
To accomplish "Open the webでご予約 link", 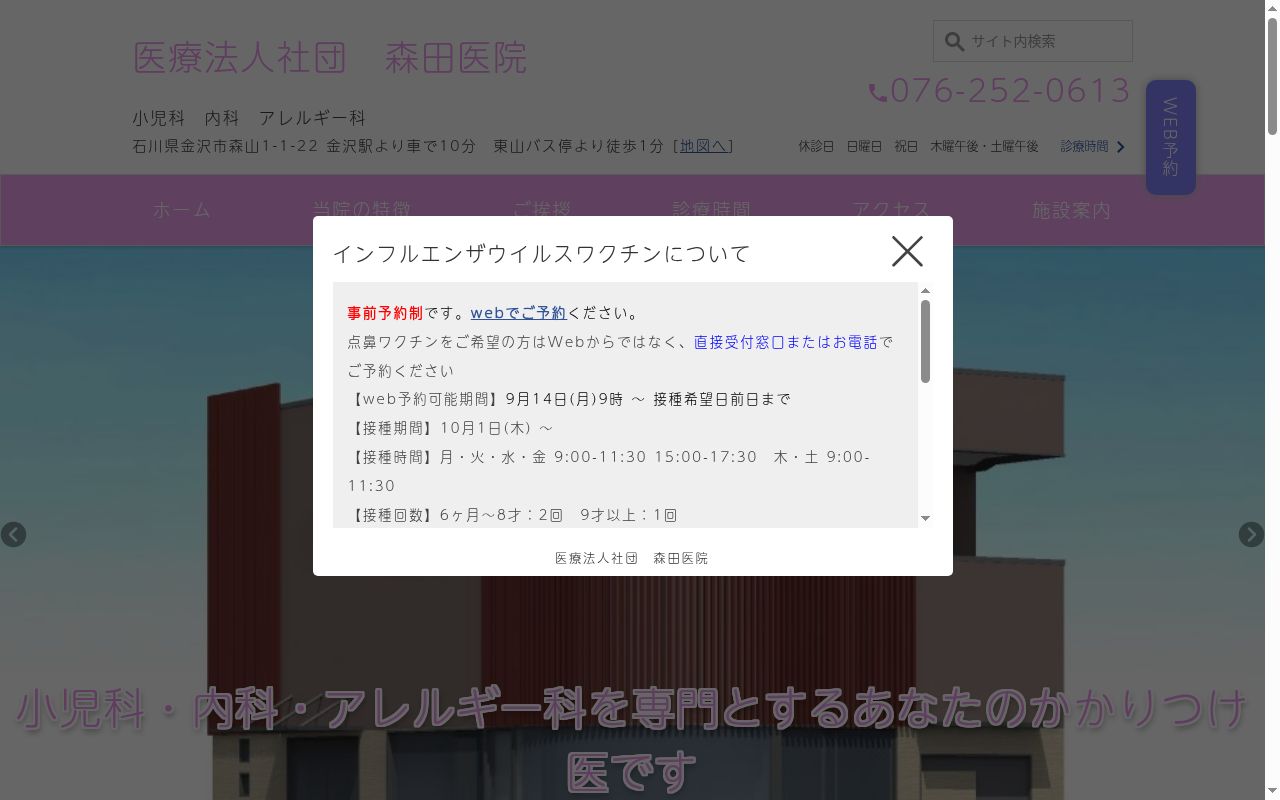I will [518, 313].
